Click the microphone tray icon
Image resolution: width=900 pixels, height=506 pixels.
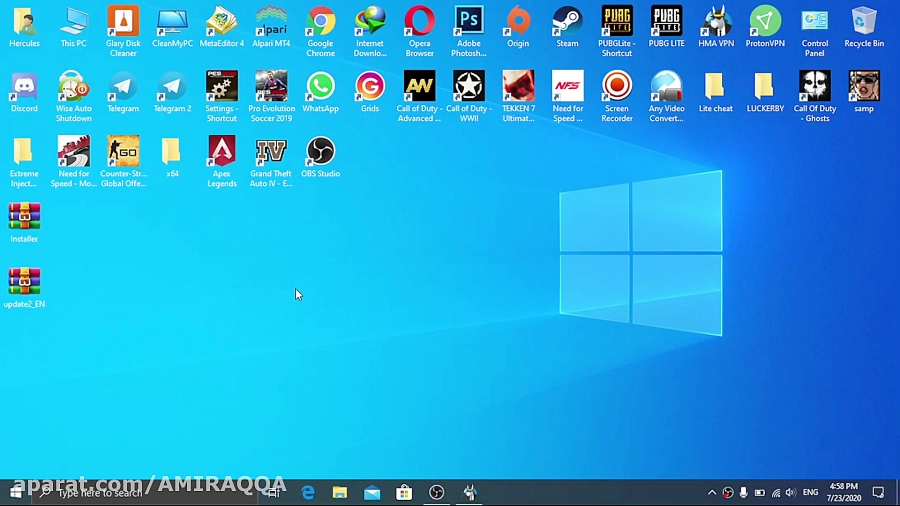point(743,493)
